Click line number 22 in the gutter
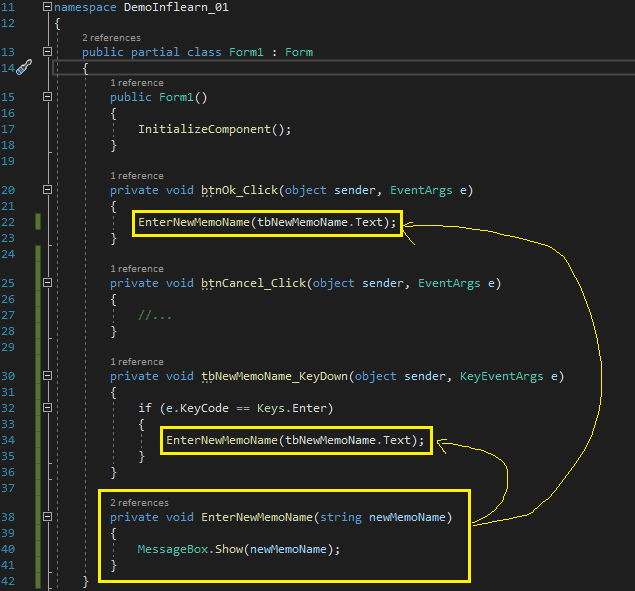This screenshot has width=635, height=591. (x=8, y=222)
